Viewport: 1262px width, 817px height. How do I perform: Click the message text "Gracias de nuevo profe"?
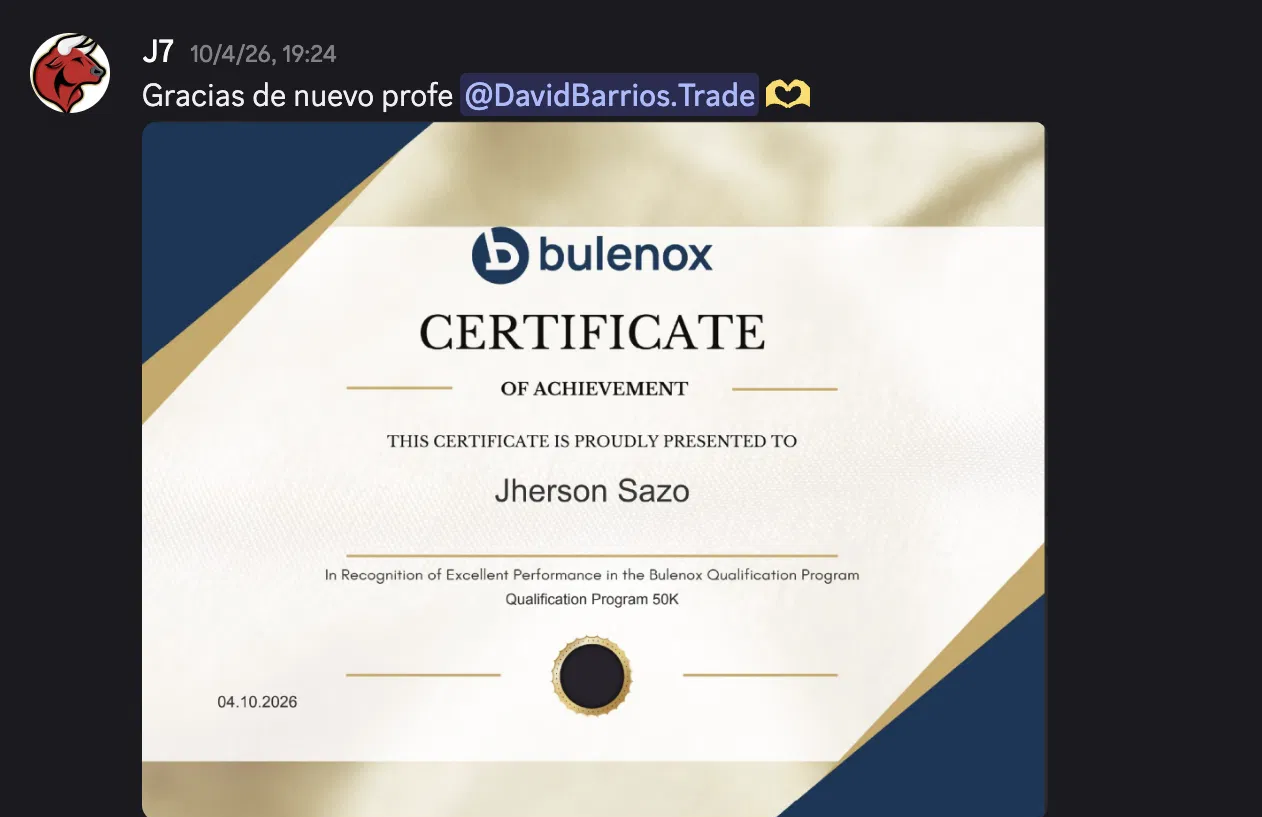tap(298, 95)
